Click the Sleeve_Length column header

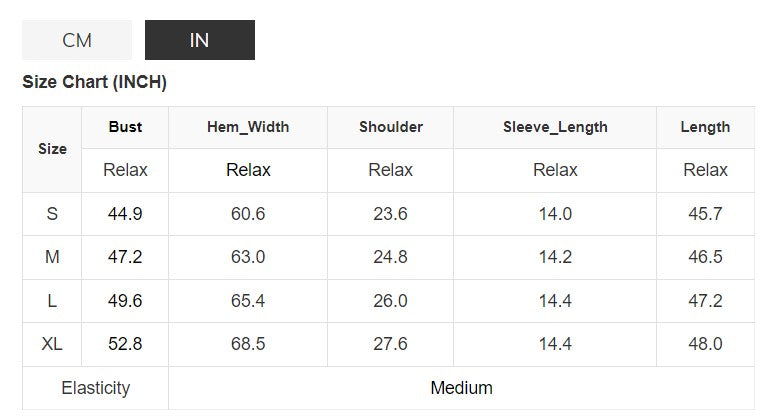coord(555,127)
